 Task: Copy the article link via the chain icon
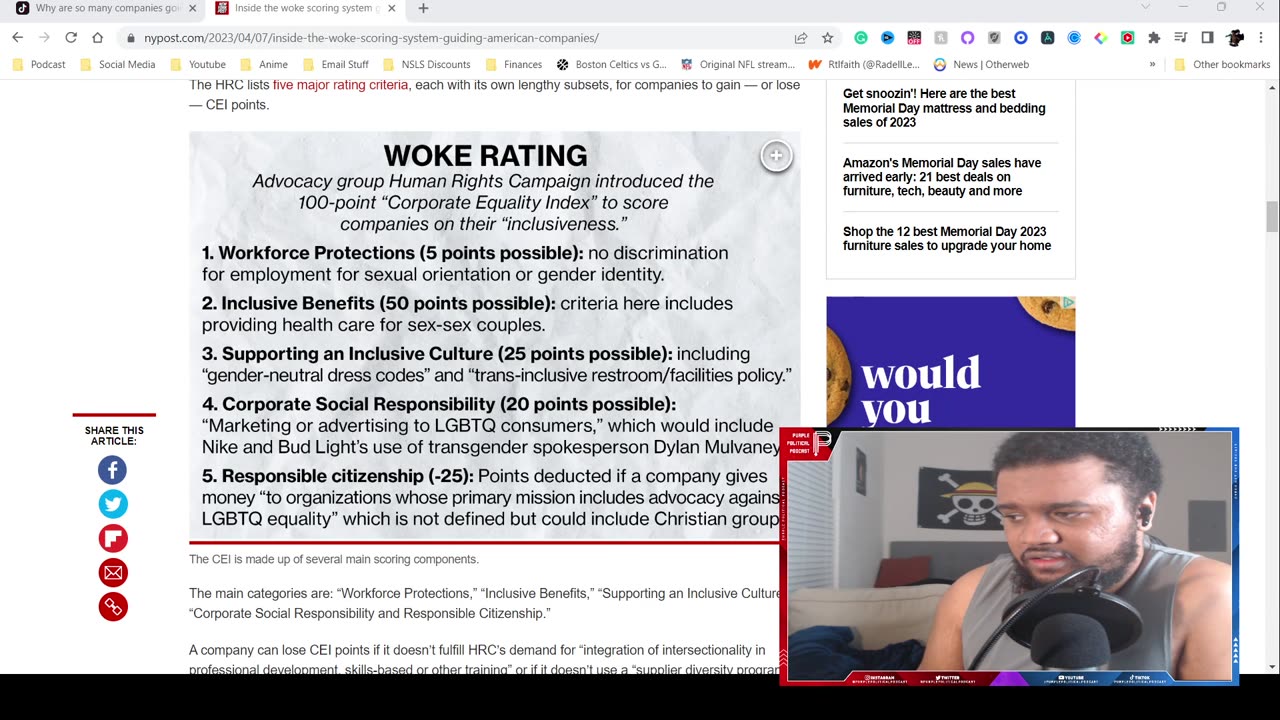113,606
